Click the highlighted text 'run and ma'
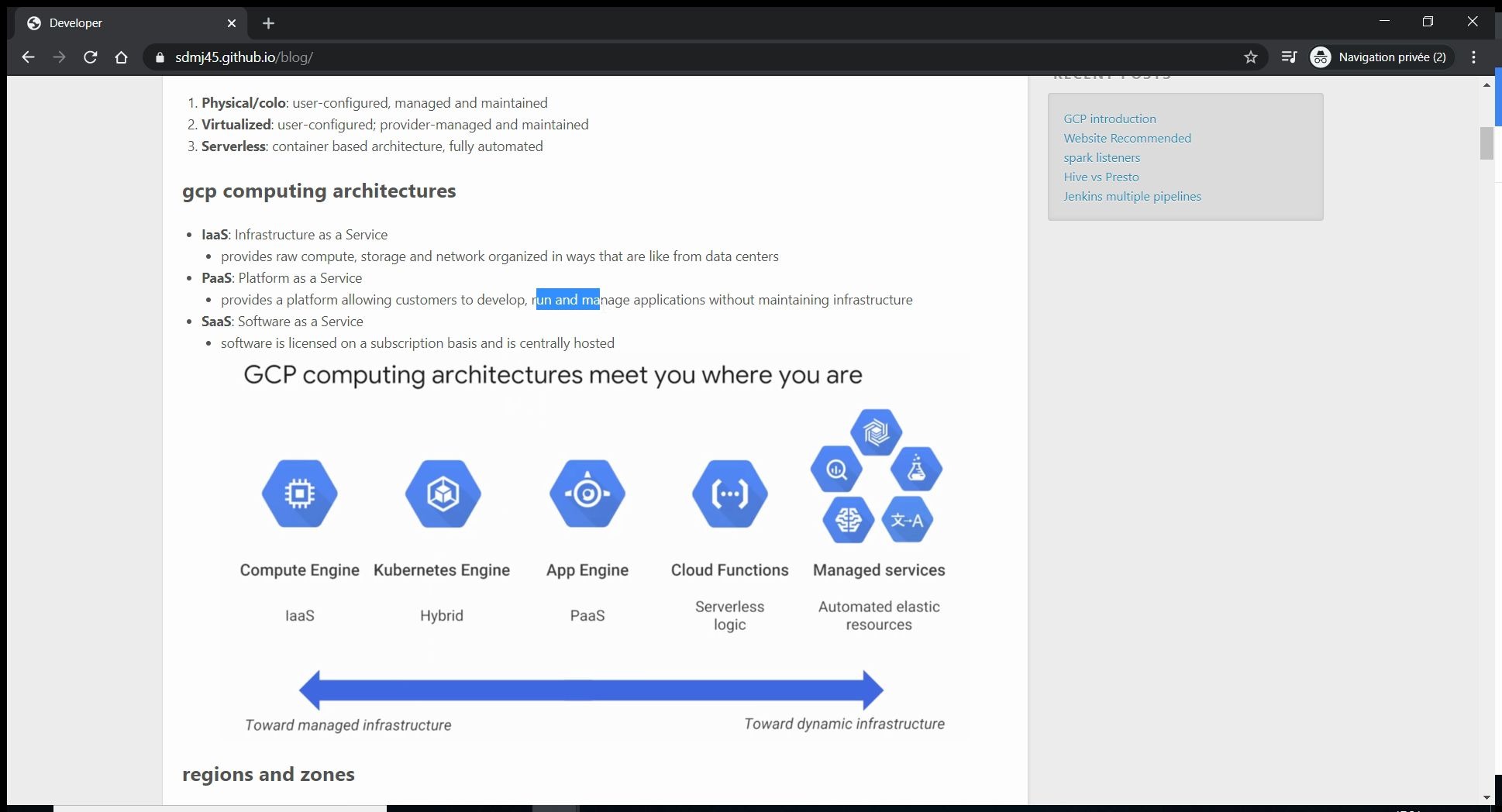The image size is (1502, 812). coord(567,299)
